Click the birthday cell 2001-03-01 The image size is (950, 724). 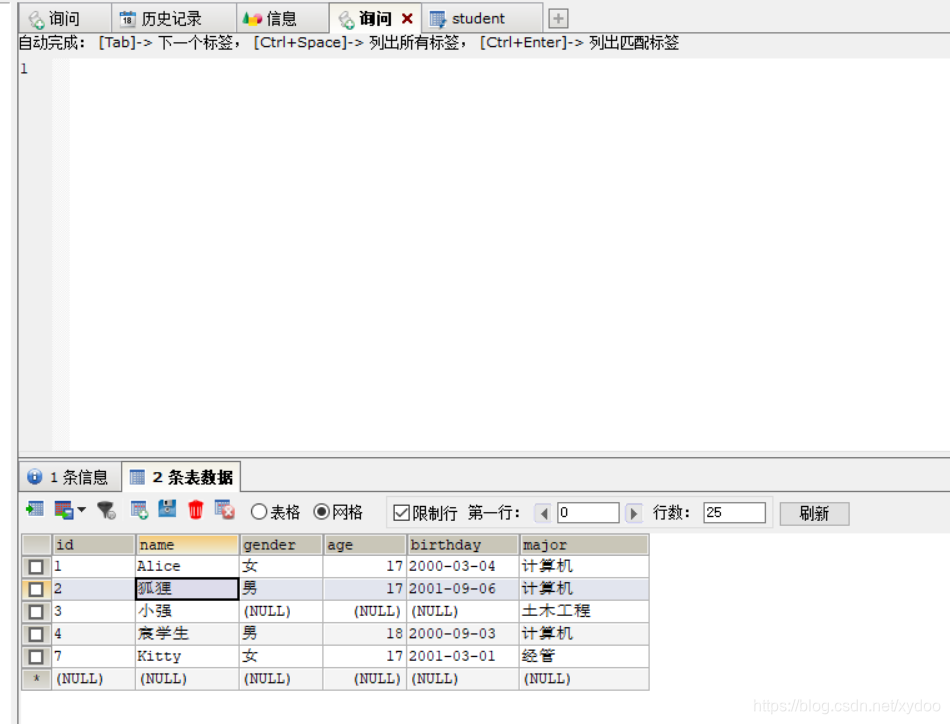click(x=463, y=656)
